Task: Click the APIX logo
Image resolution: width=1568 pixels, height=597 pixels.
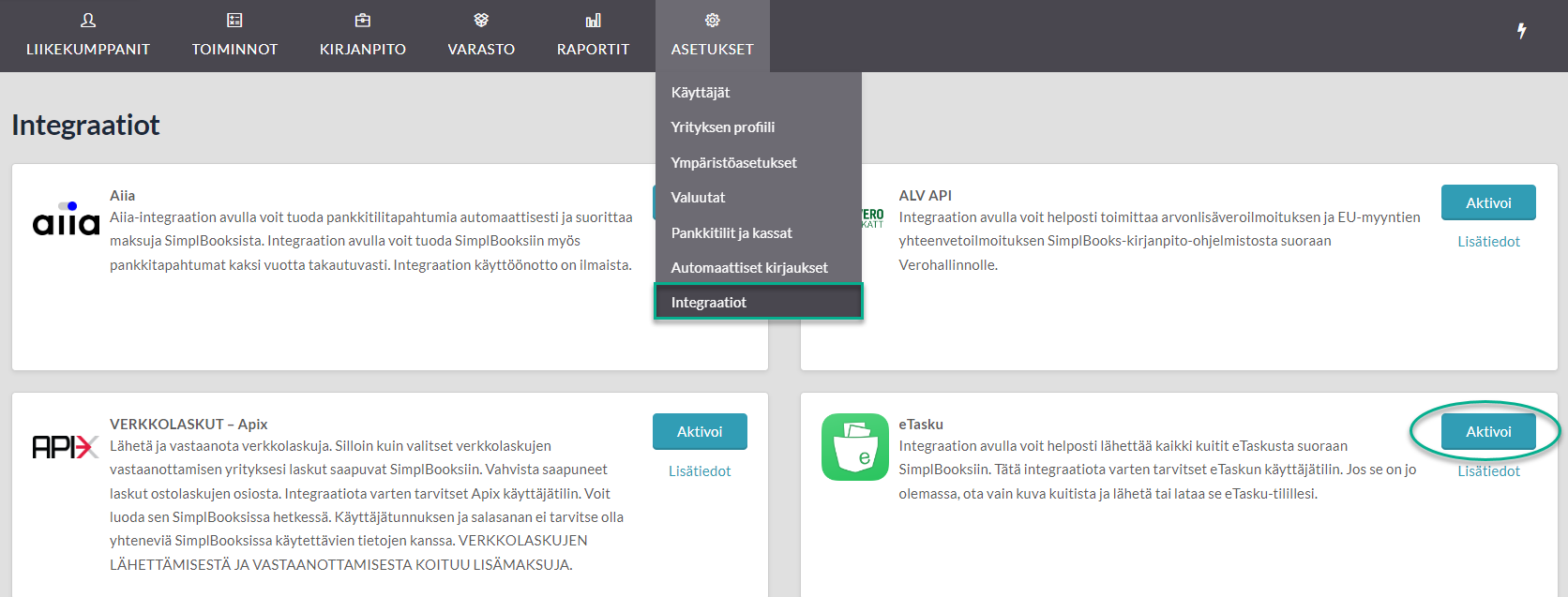Action: [x=66, y=447]
